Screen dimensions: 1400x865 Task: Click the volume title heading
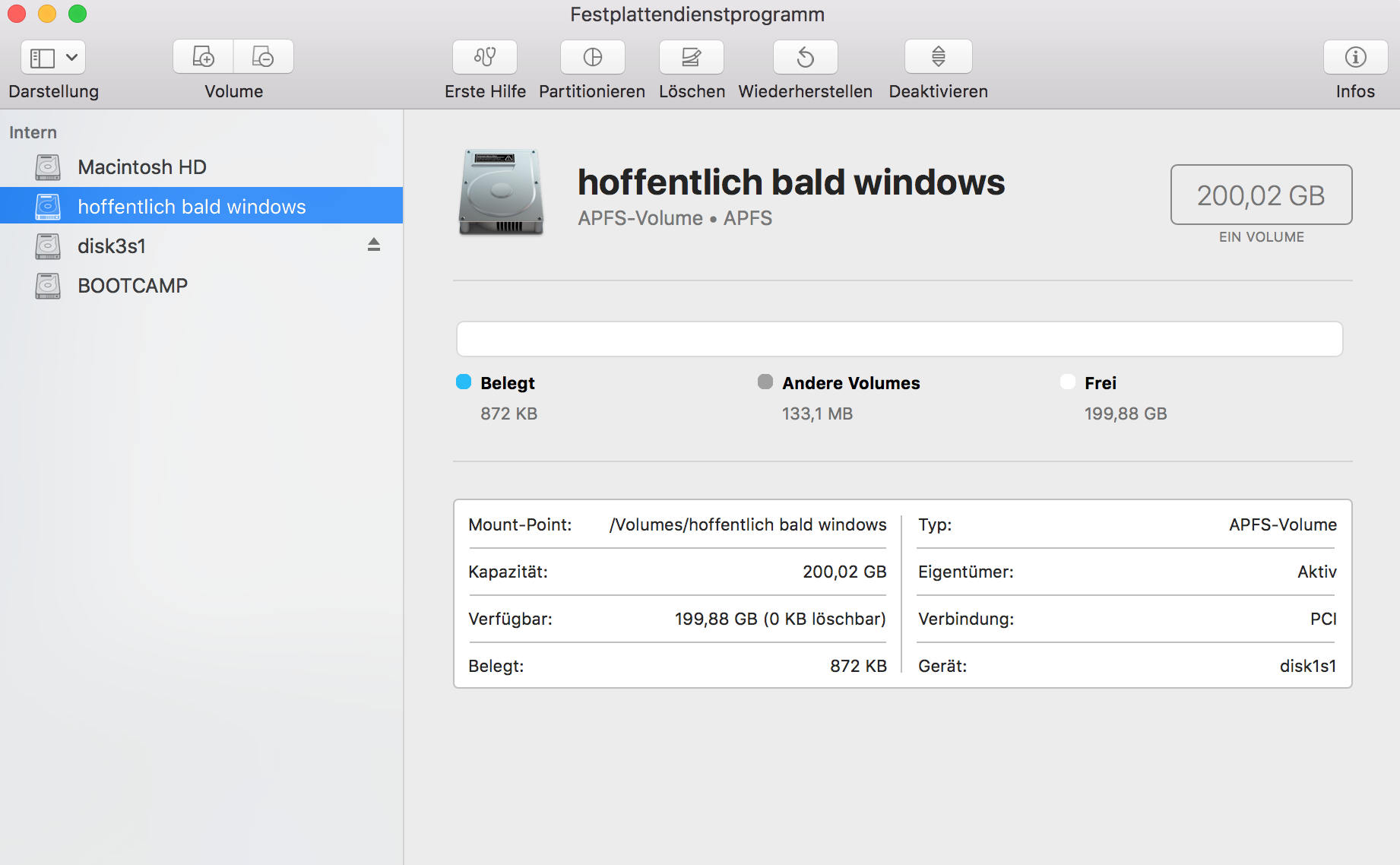coord(791,182)
